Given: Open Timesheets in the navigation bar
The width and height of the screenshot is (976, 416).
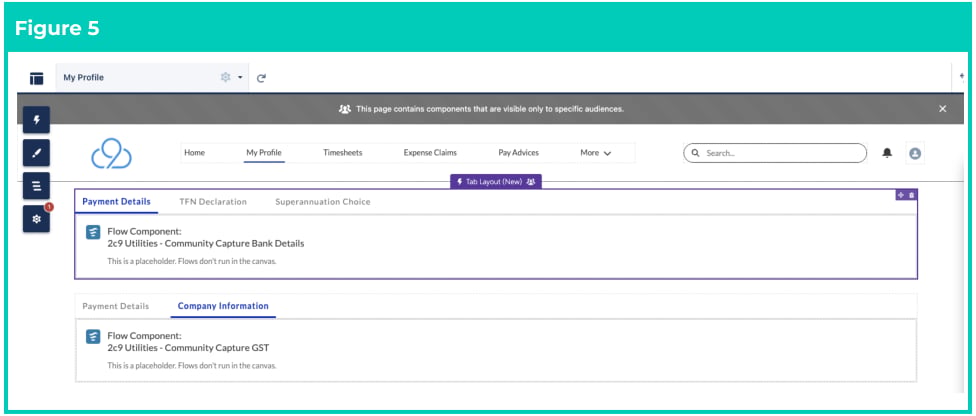Looking at the screenshot, I should coord(342,153).
